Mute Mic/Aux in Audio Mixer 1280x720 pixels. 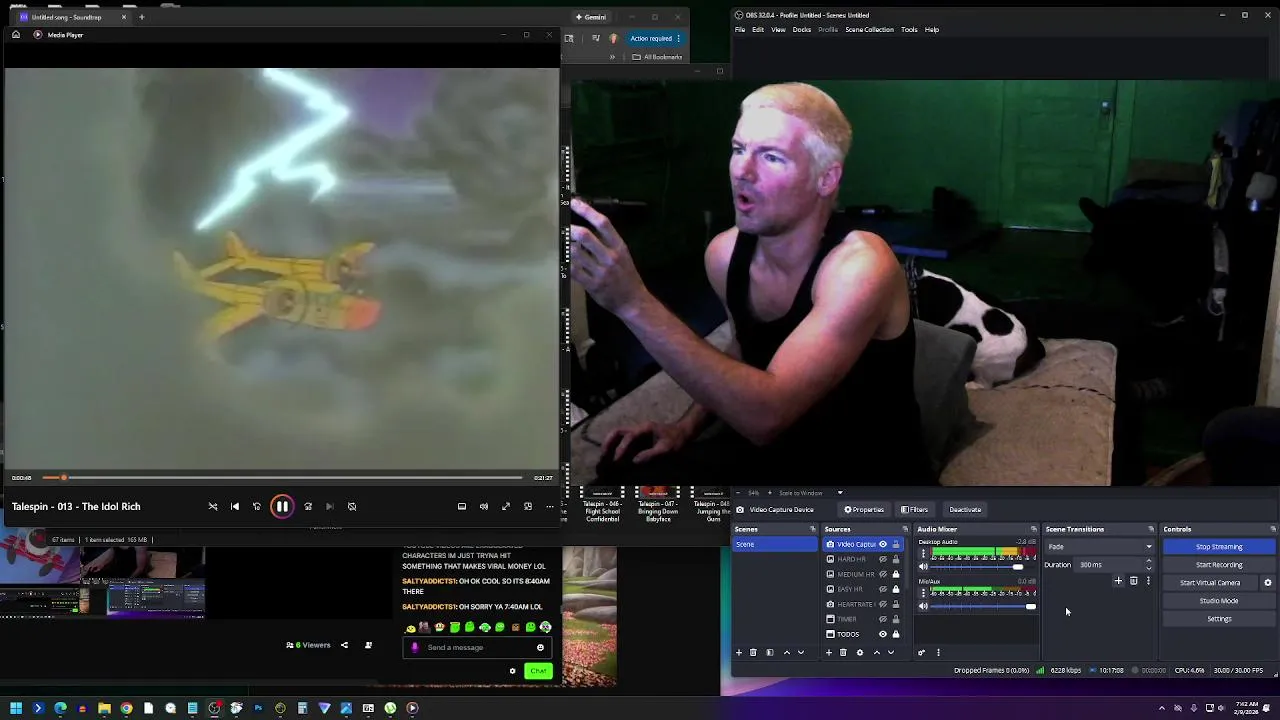(x=923, y=607)
